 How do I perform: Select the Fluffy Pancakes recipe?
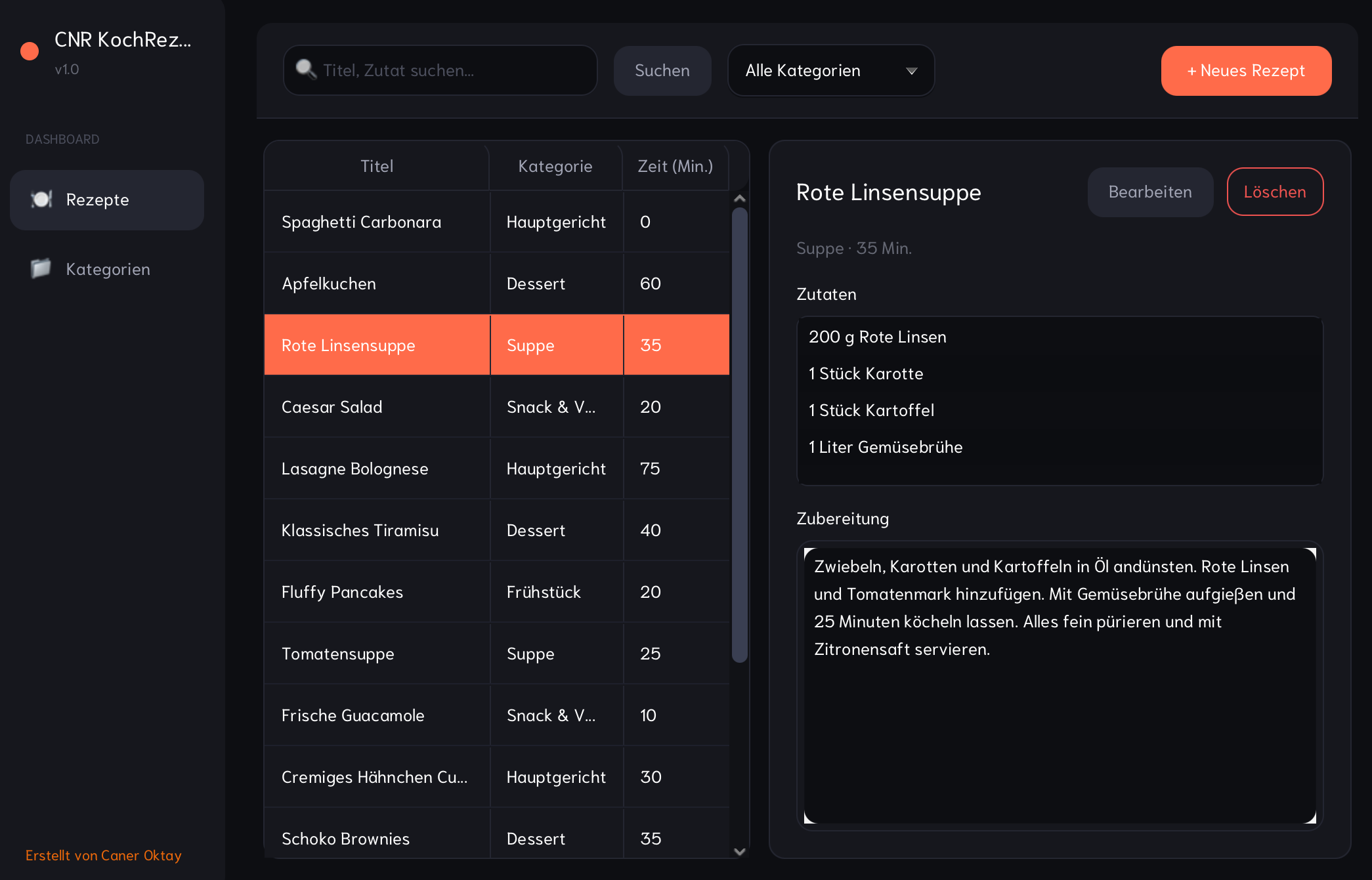pos(497,592)
